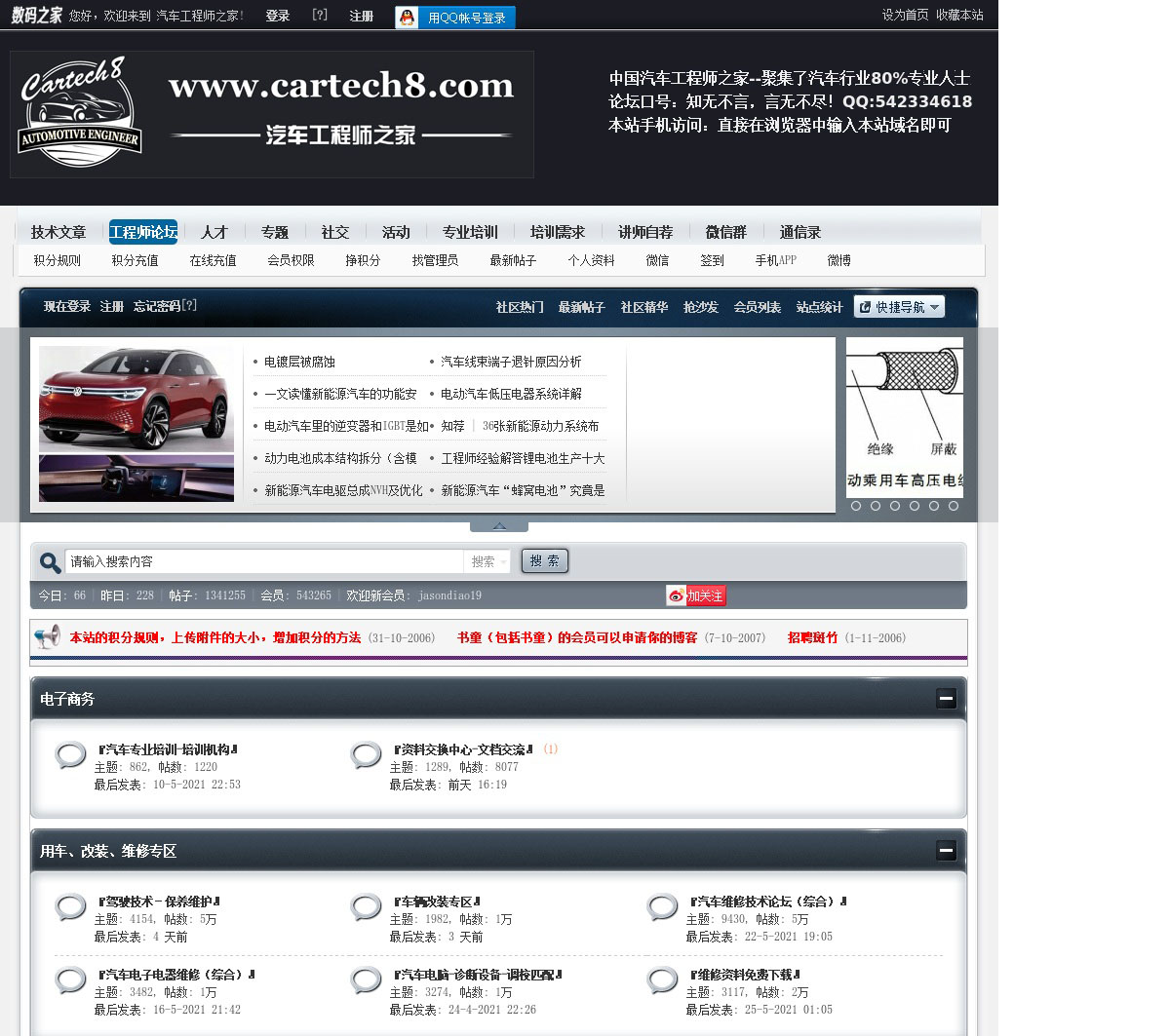The image size is (1170, 1036).
Task: Open the 培训需求 nav tab
Action: tap(558, 232)
